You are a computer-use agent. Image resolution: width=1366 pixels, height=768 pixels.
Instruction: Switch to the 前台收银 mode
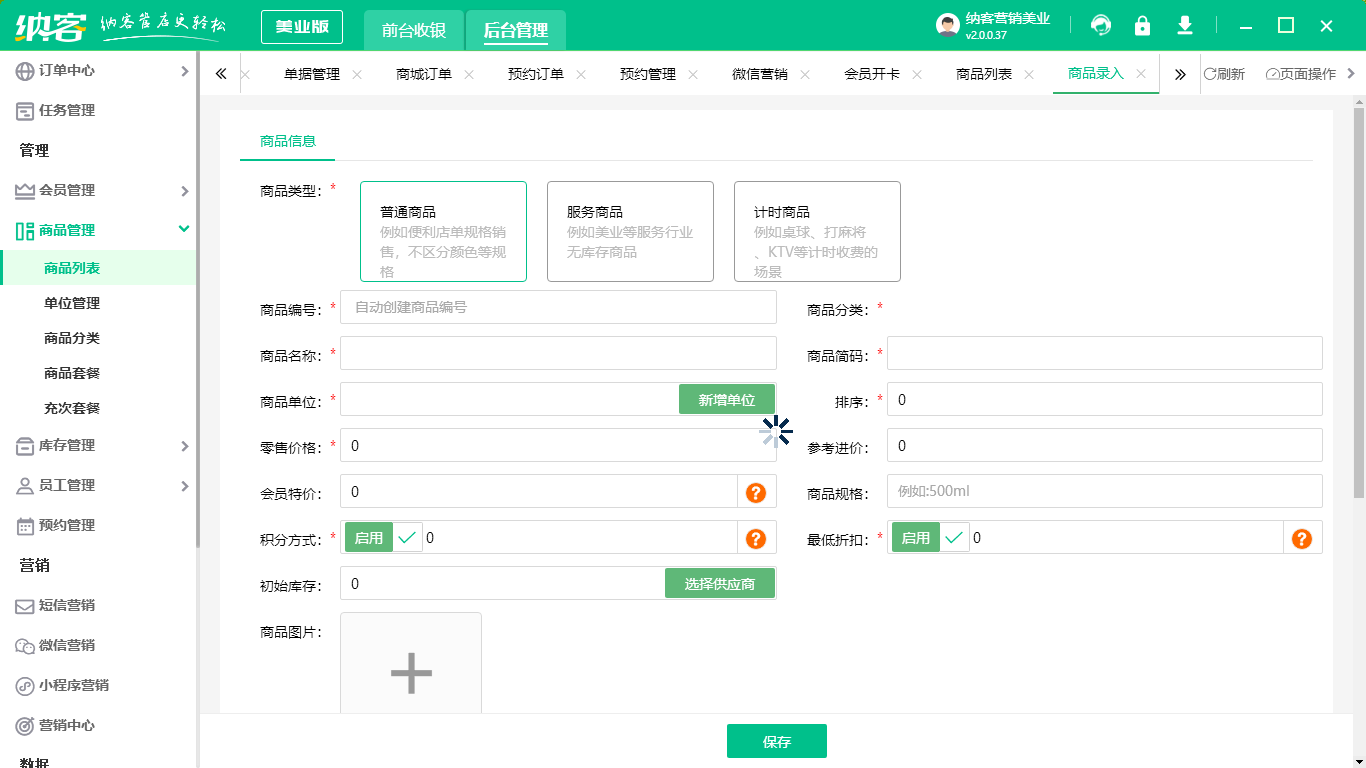tap(412, 30)
